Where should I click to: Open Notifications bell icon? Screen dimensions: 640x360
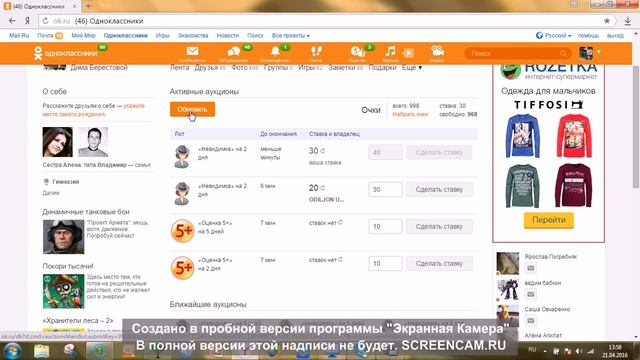(x=275, y=52)
